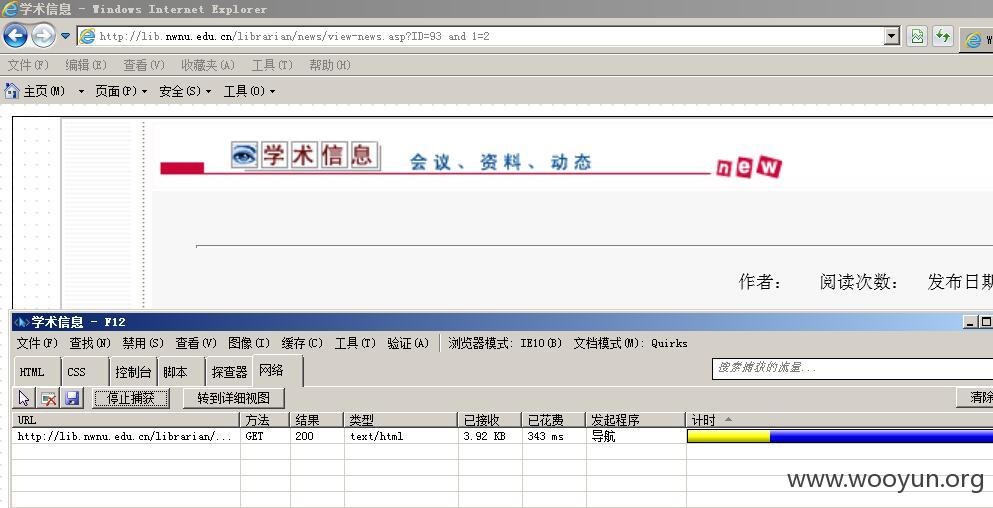
Task: Click the eye logo image on page
Action: [x=244, y=155]
